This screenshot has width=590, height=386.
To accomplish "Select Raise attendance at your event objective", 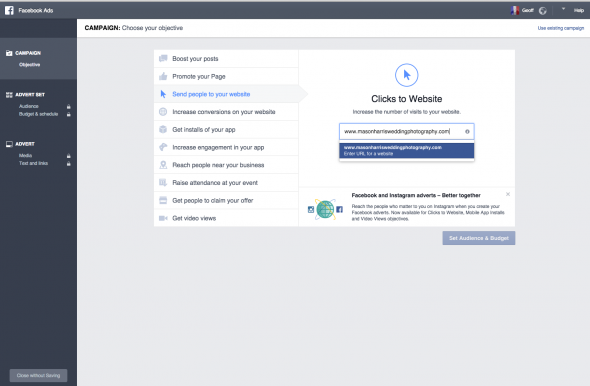I will 226,182.
